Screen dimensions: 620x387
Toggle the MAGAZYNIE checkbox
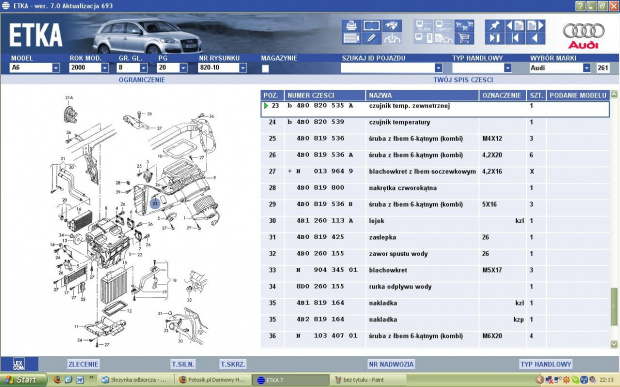pyautogui.click(x=265, y=68)
